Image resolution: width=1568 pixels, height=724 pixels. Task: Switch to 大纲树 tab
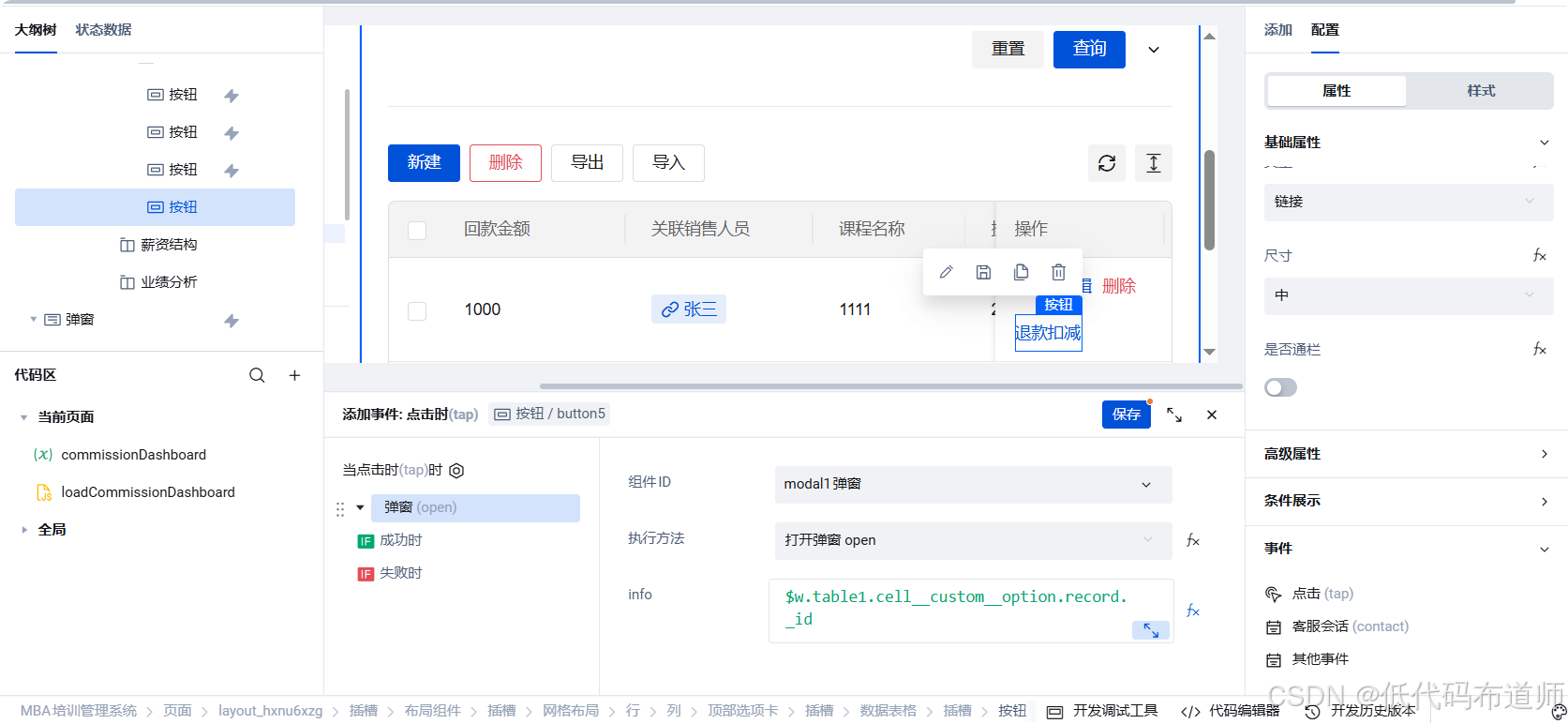point(36,30)
